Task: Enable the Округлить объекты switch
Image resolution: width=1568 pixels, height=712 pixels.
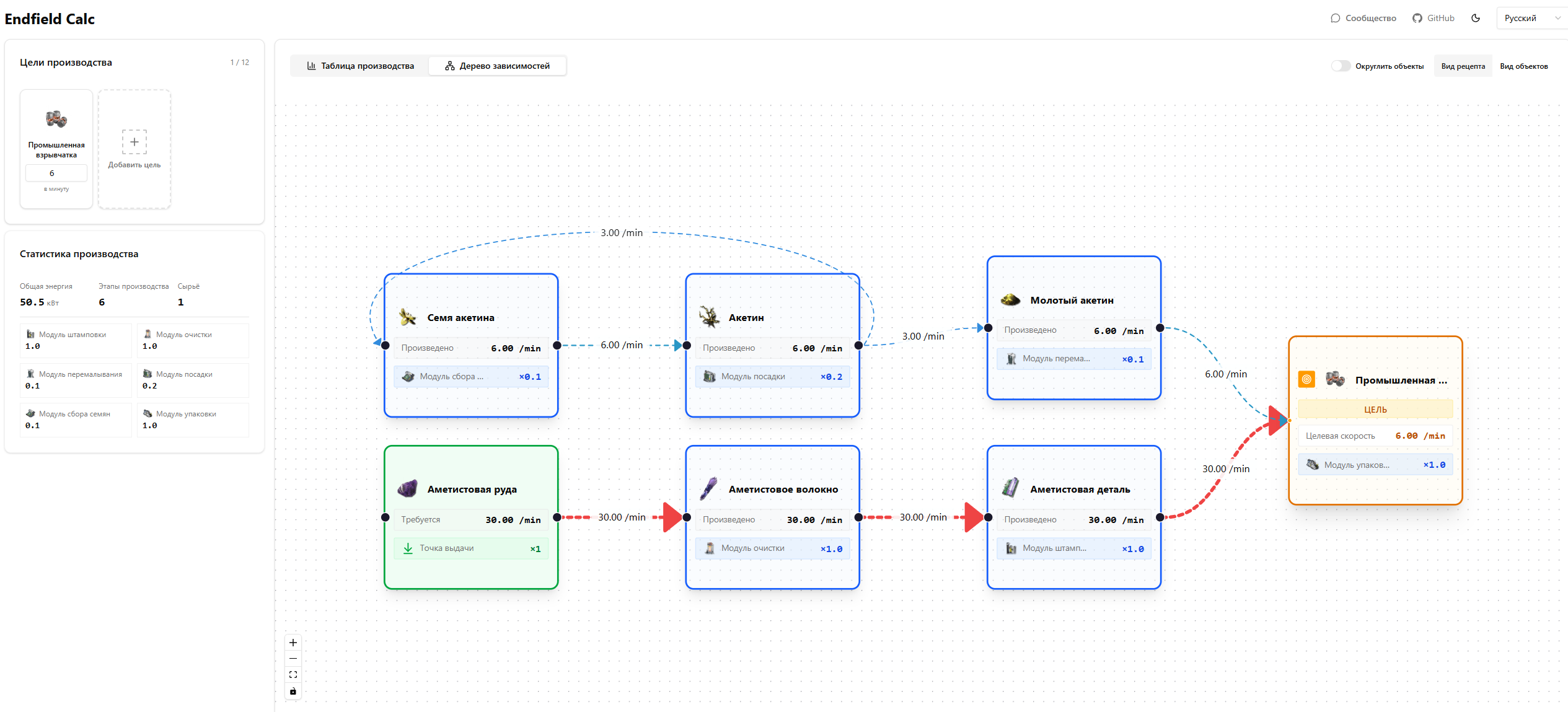Action: 1341,66
